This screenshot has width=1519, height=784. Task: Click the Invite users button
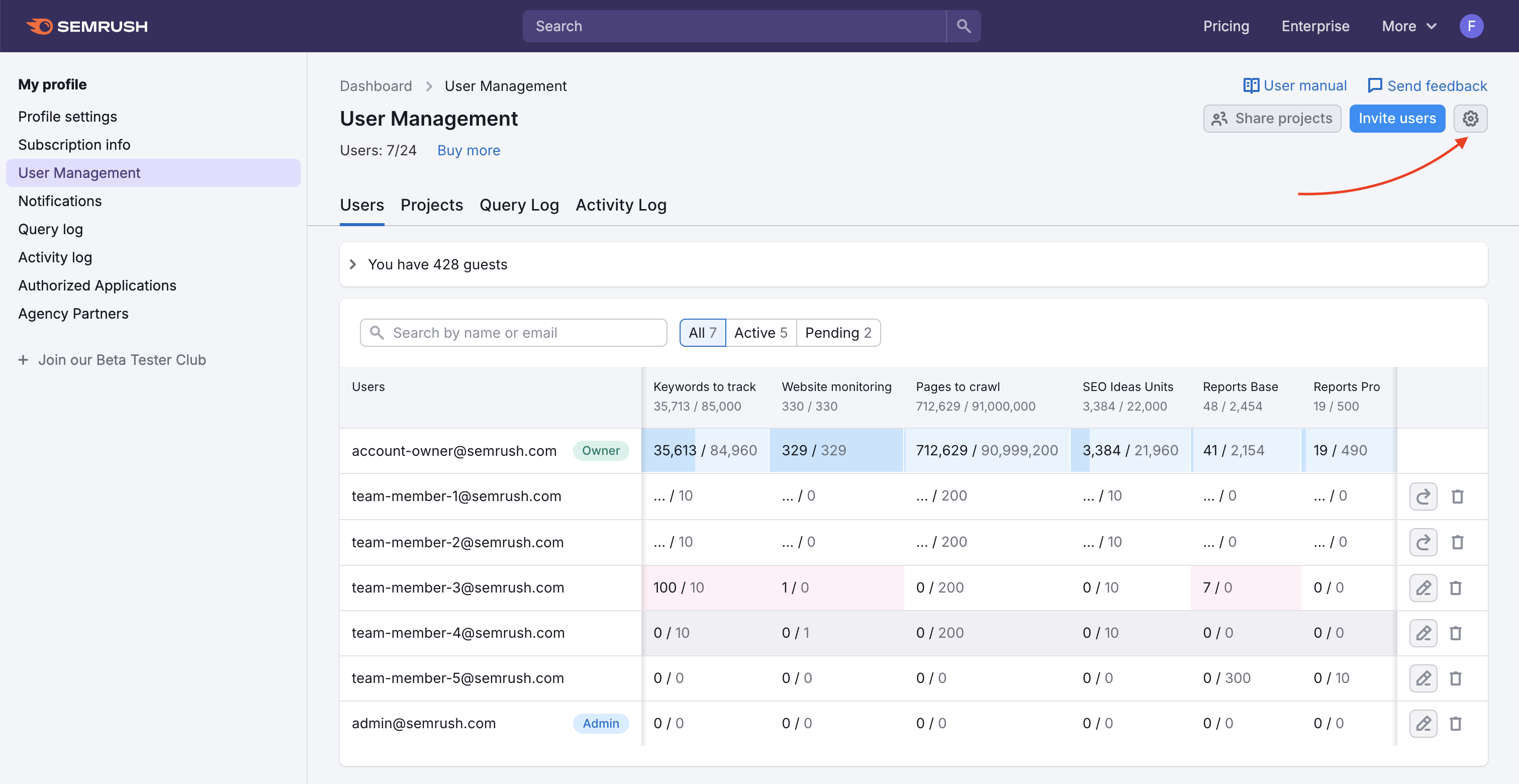coord(1397,119)
